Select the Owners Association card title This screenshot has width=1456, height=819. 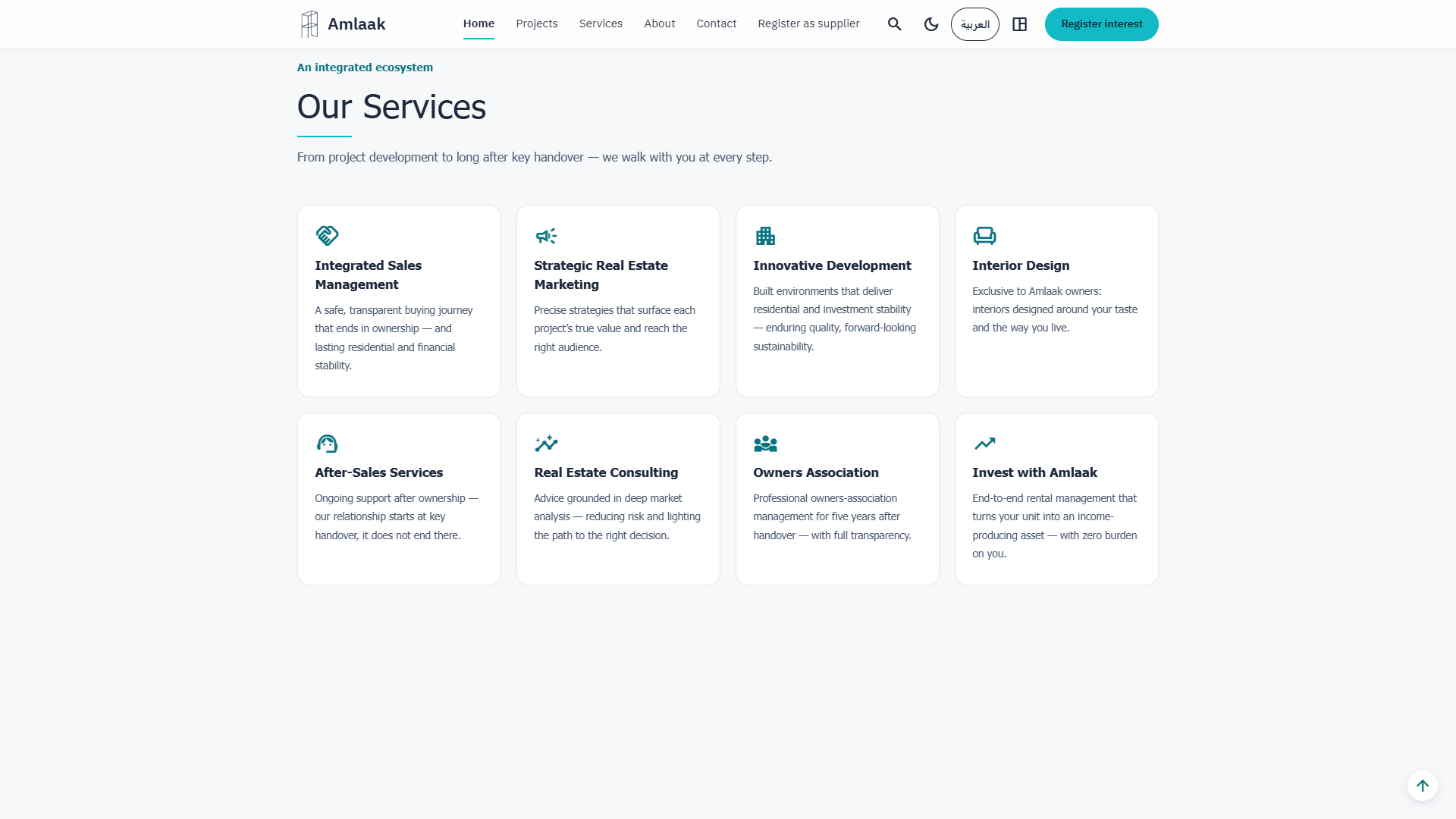816,472
